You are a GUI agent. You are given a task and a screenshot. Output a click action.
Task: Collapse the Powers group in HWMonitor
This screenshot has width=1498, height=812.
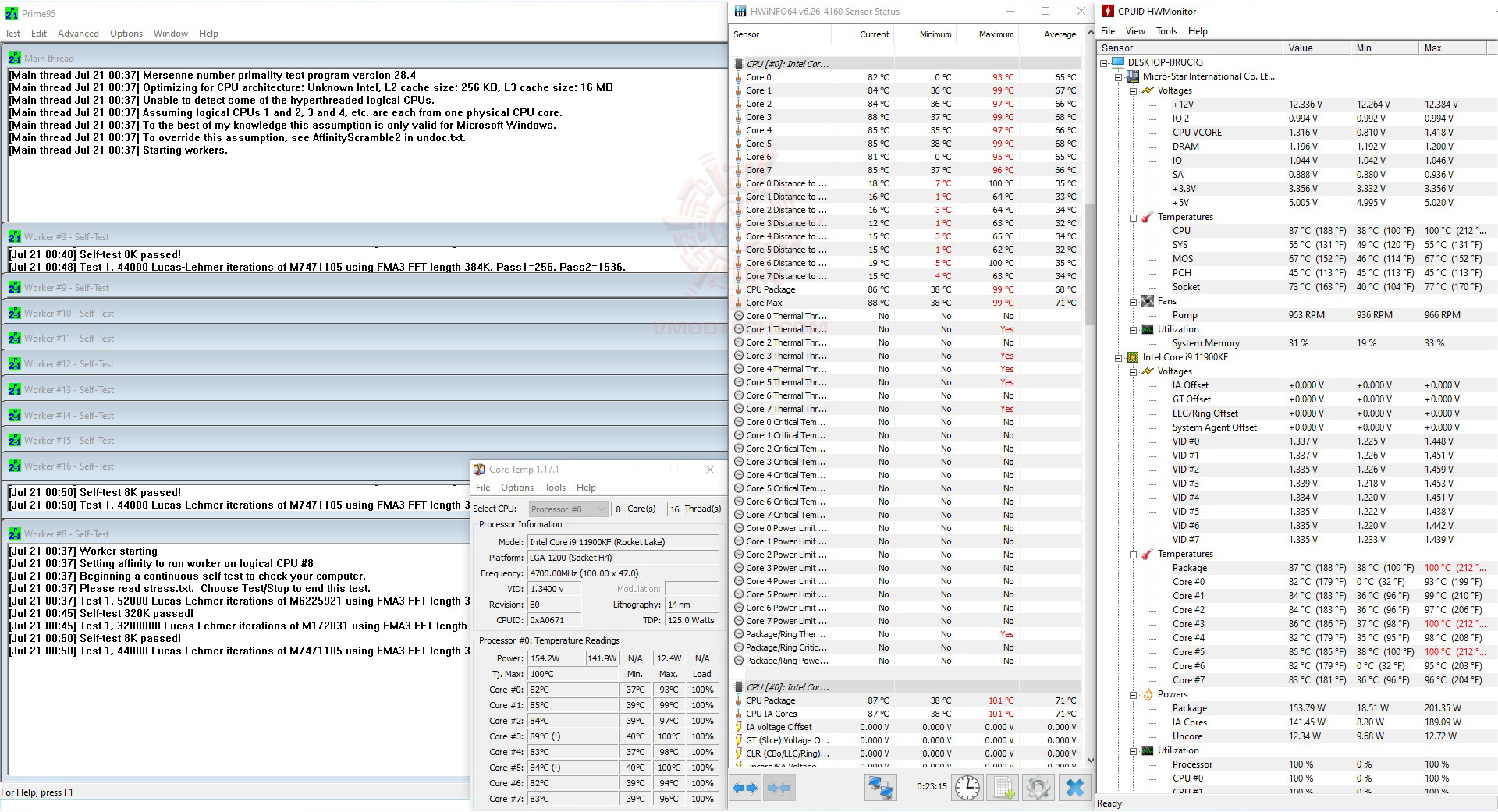pos(1134,695)
